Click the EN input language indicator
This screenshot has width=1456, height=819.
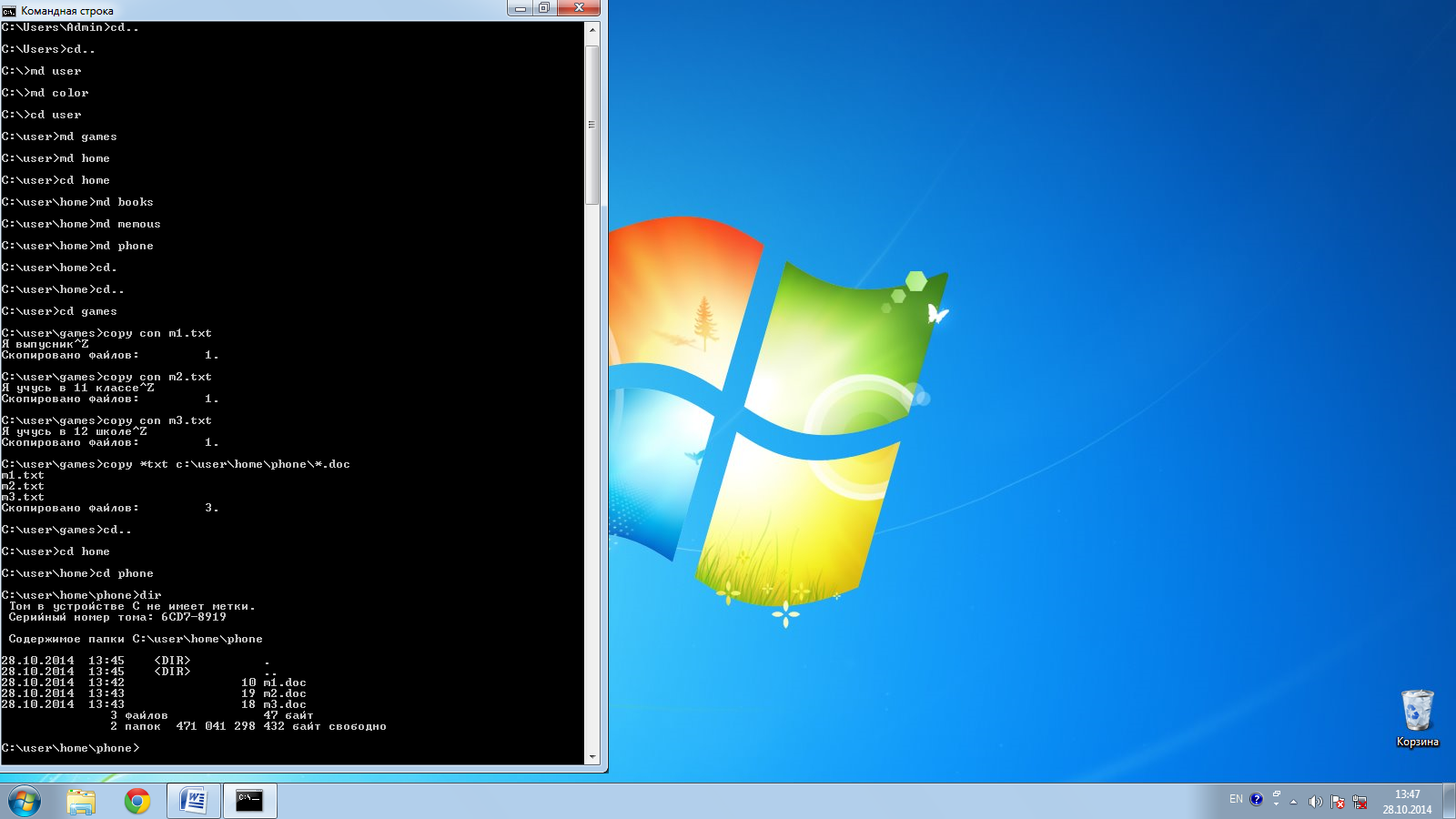(x=1236, y=799)
